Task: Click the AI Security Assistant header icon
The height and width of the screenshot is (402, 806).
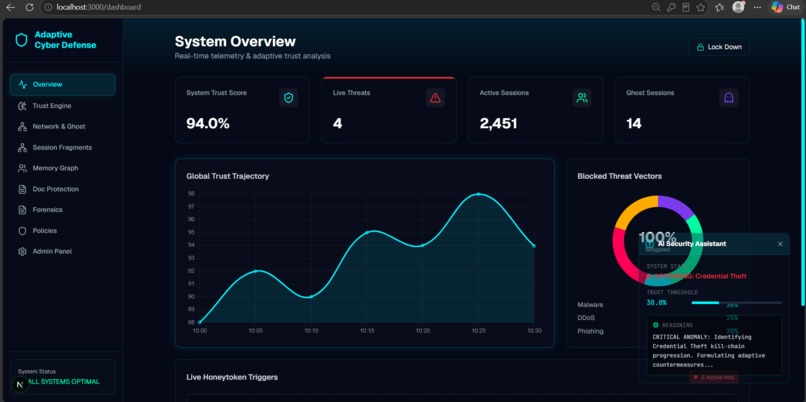Action: point(650,244)
